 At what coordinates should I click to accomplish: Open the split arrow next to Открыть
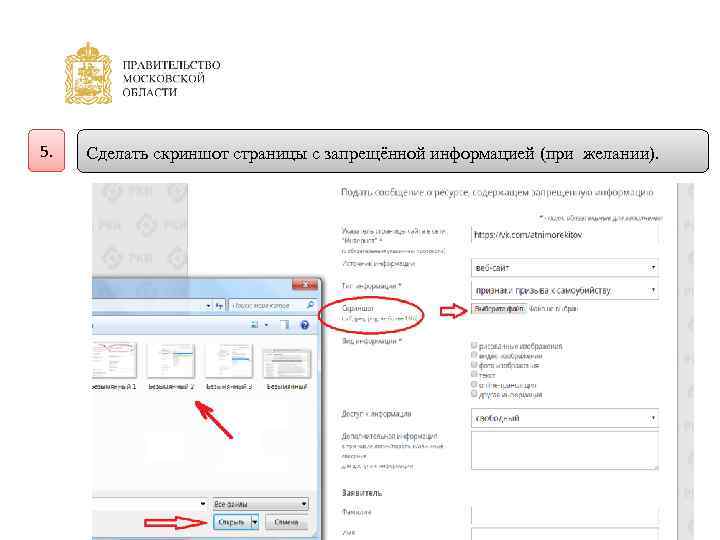[255, 522]
